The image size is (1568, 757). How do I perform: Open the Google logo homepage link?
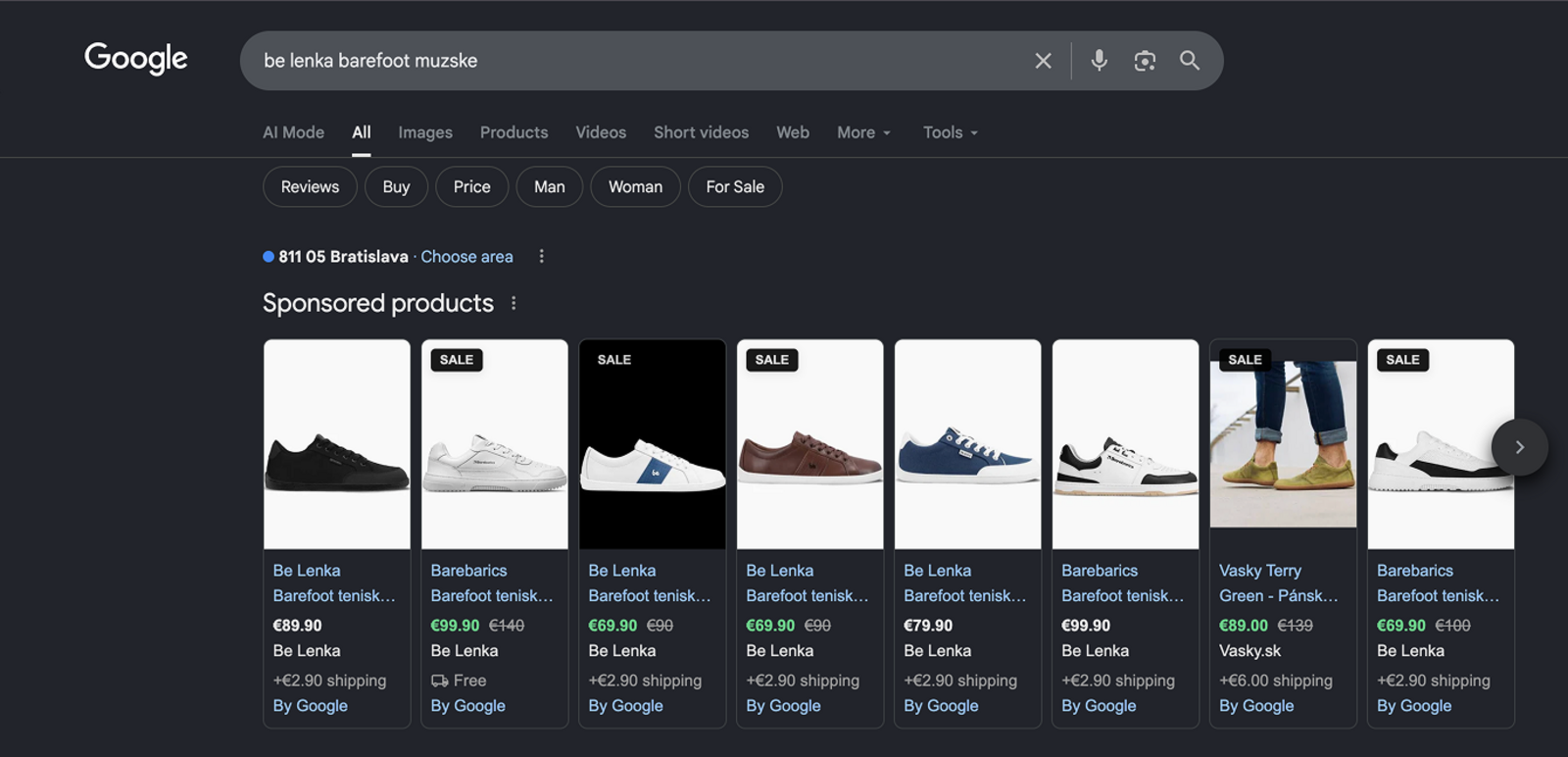click(x=135, y=59)
